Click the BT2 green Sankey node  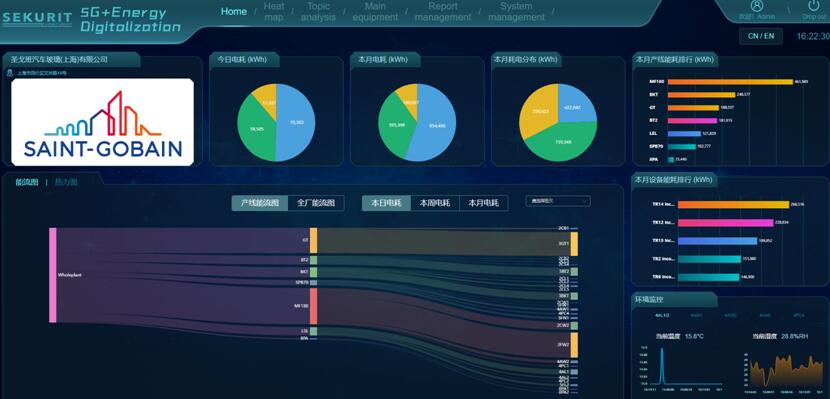click(x=313, y=260)
